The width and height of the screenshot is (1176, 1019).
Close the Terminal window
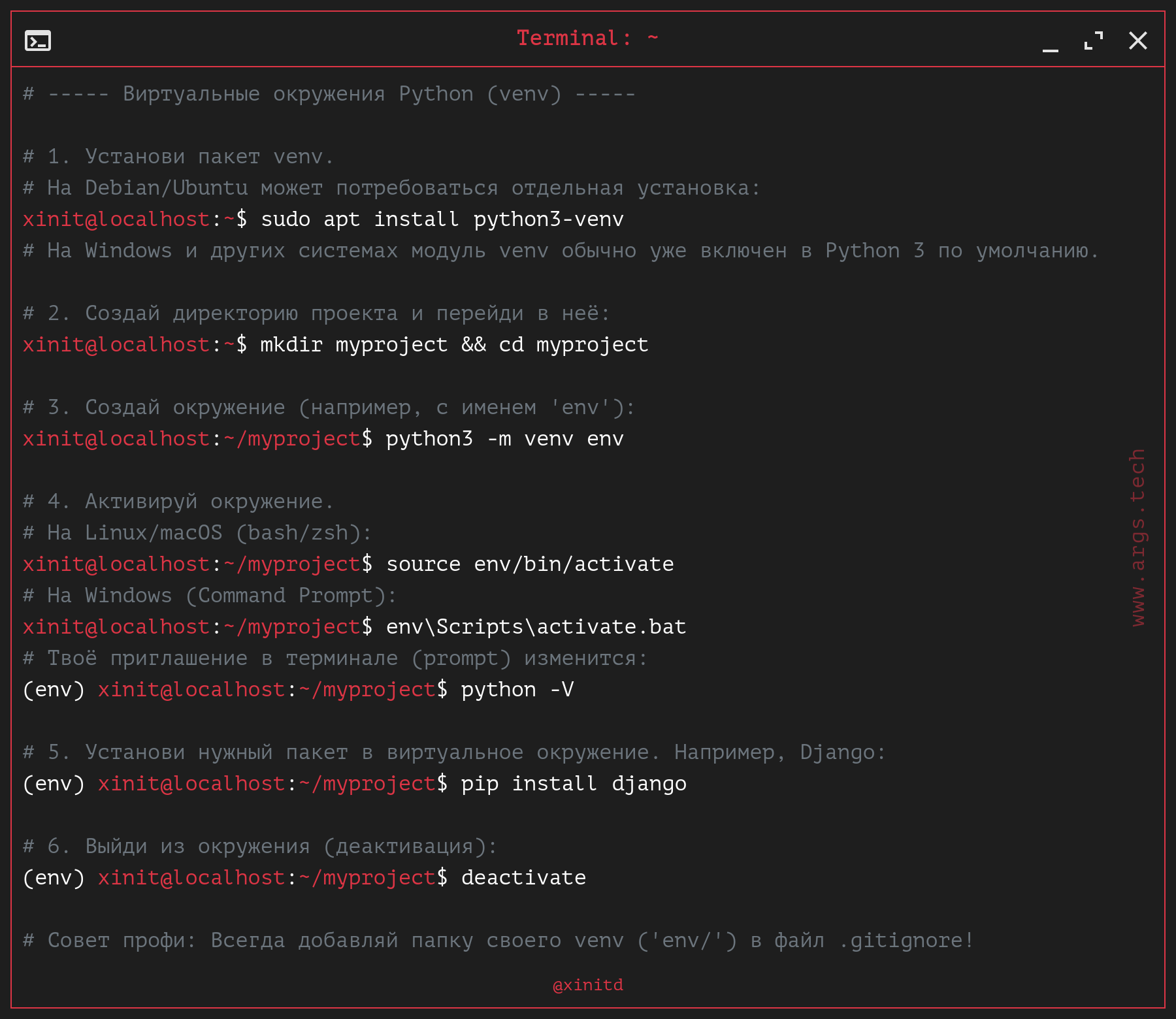click(x=1137, y=40)
